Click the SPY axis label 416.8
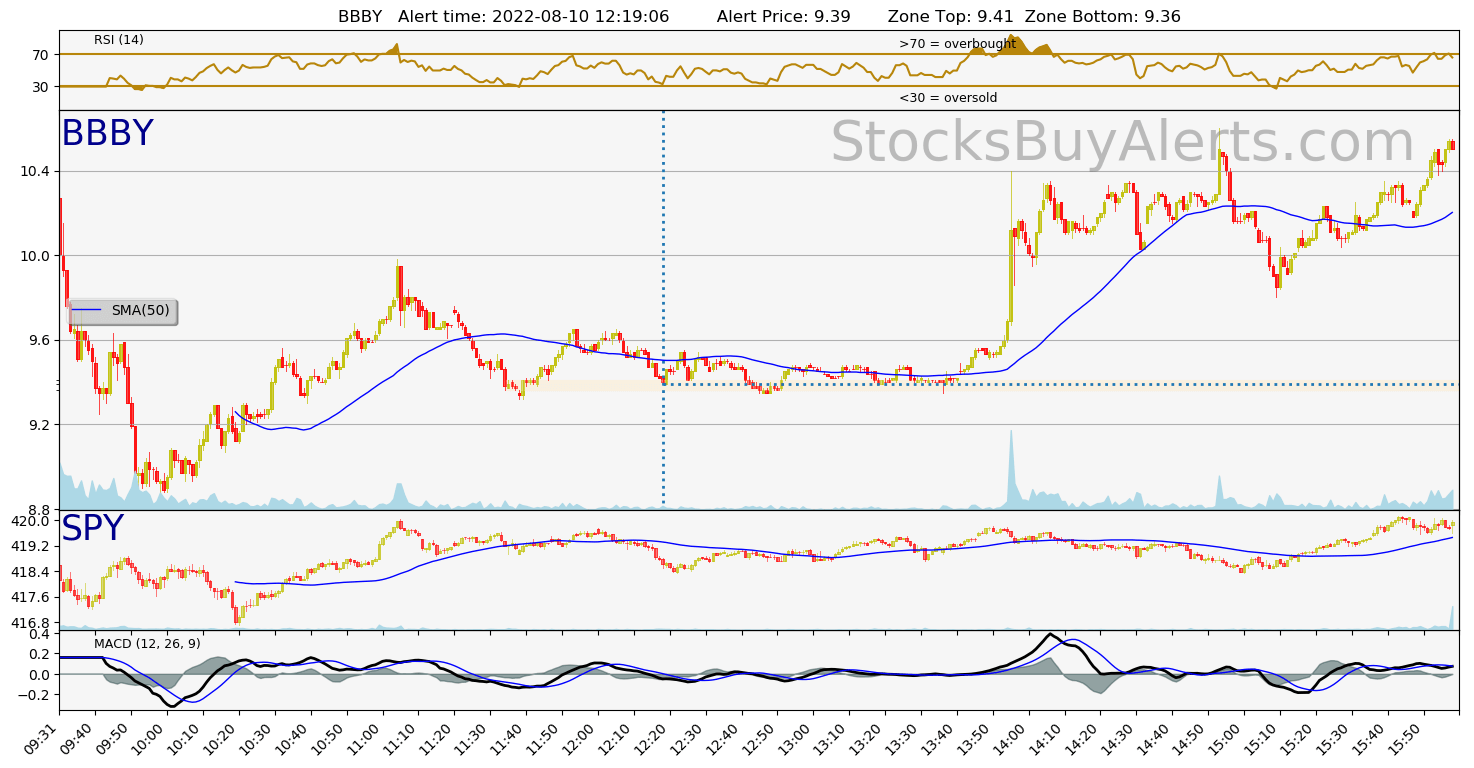Image resolution: width=1474 pixels, height=768 pixels. coord(32,623)
